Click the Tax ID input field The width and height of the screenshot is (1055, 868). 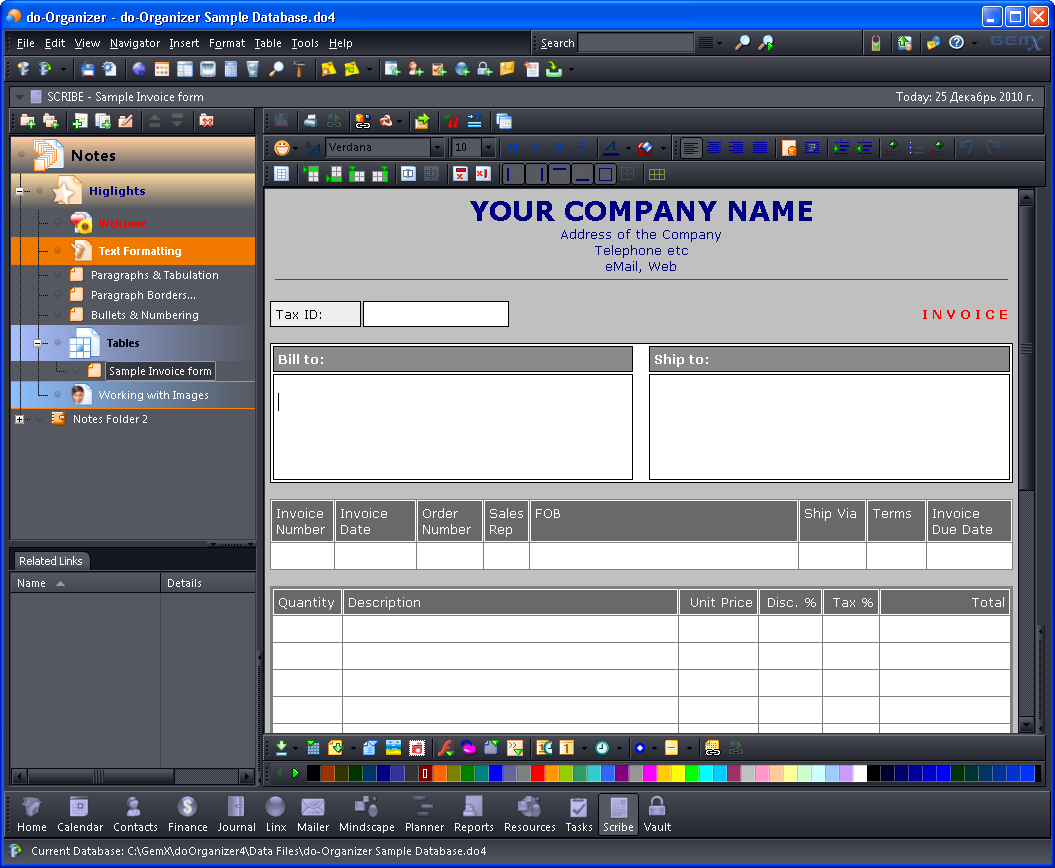435,314
